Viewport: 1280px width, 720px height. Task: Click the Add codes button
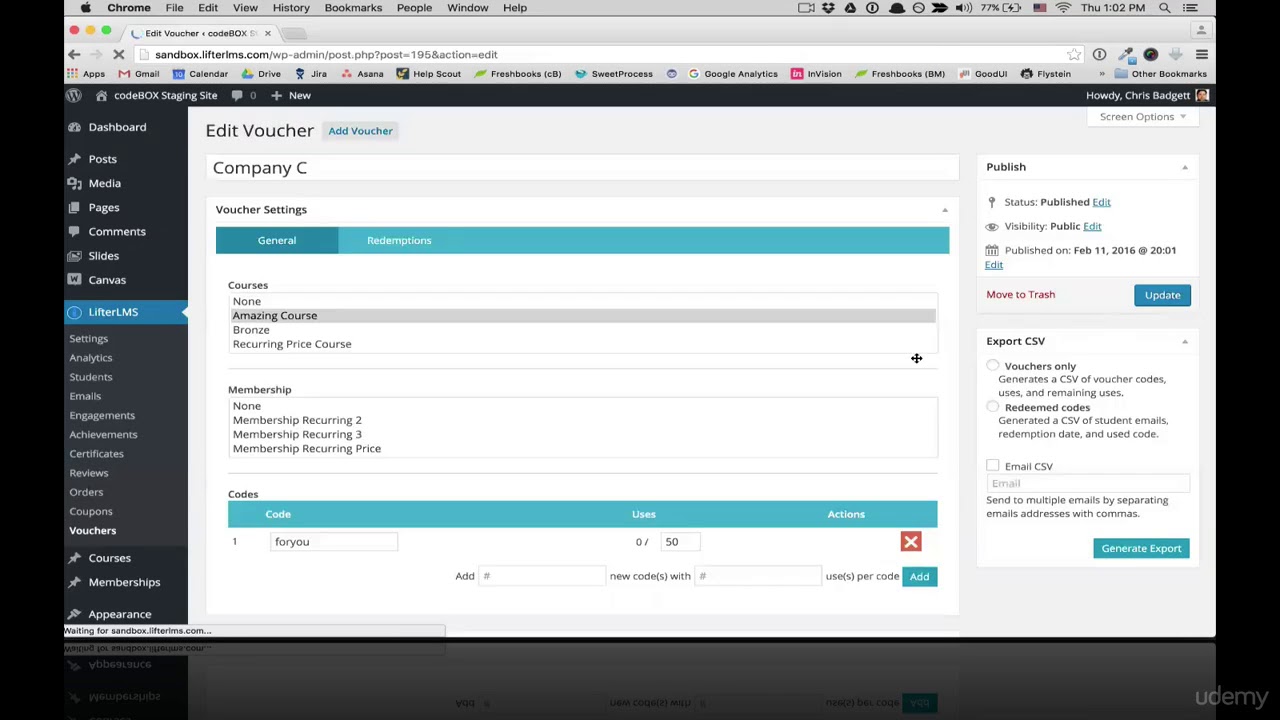coord(919,576)
